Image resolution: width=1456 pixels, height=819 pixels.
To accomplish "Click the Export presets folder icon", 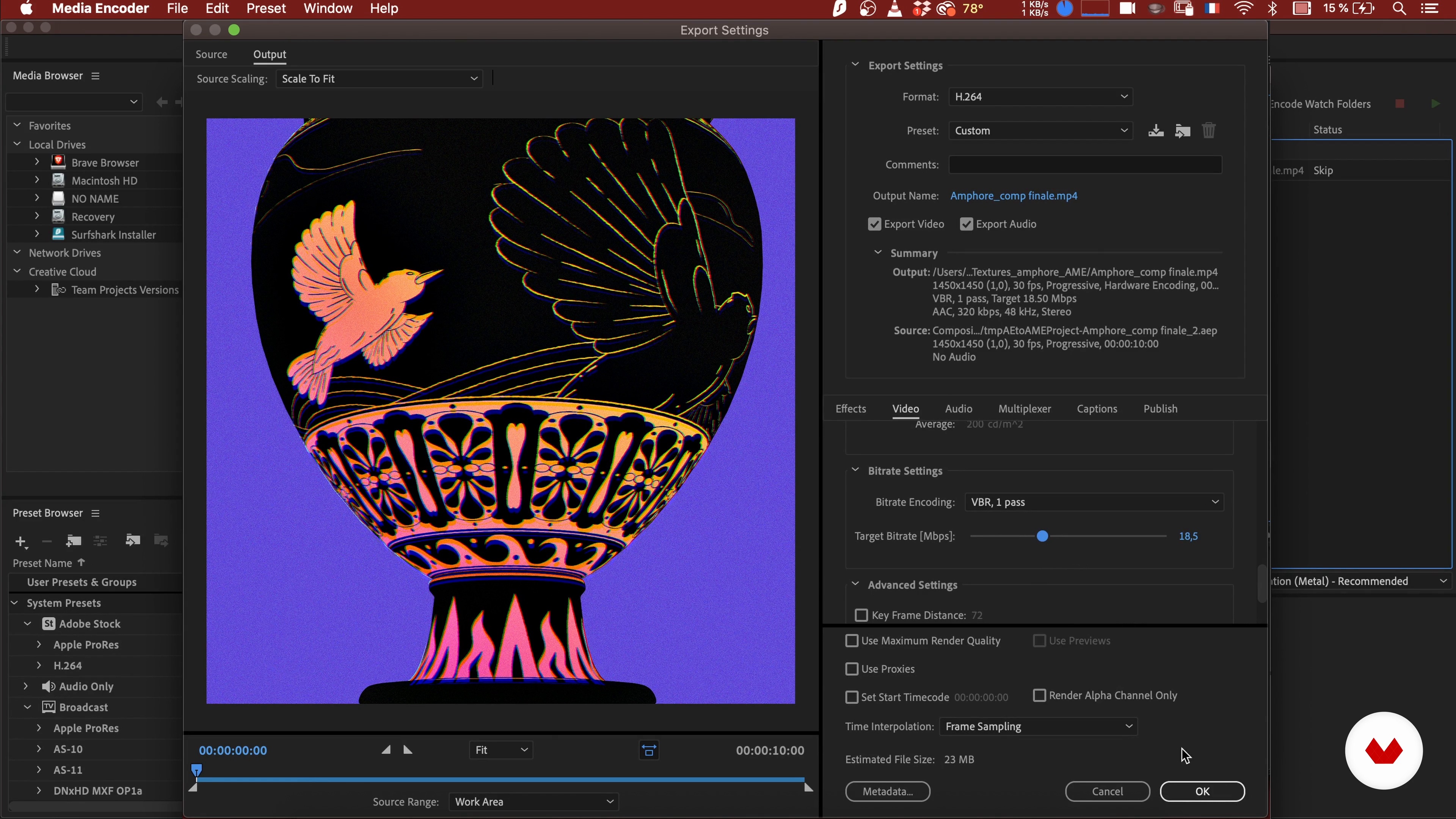I will pos(161,540).
